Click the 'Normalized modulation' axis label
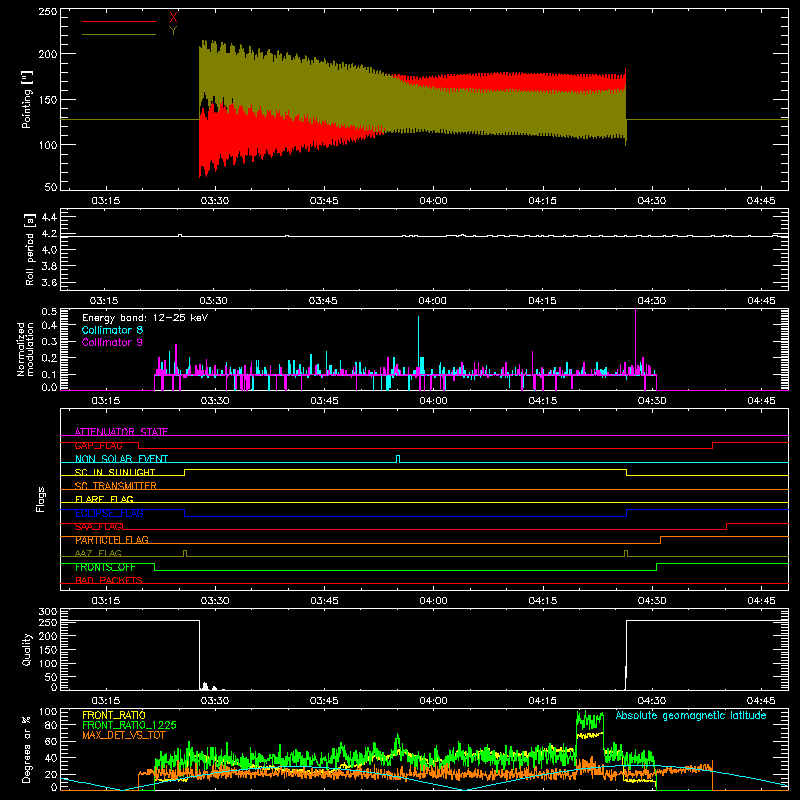 click(26, 349)
